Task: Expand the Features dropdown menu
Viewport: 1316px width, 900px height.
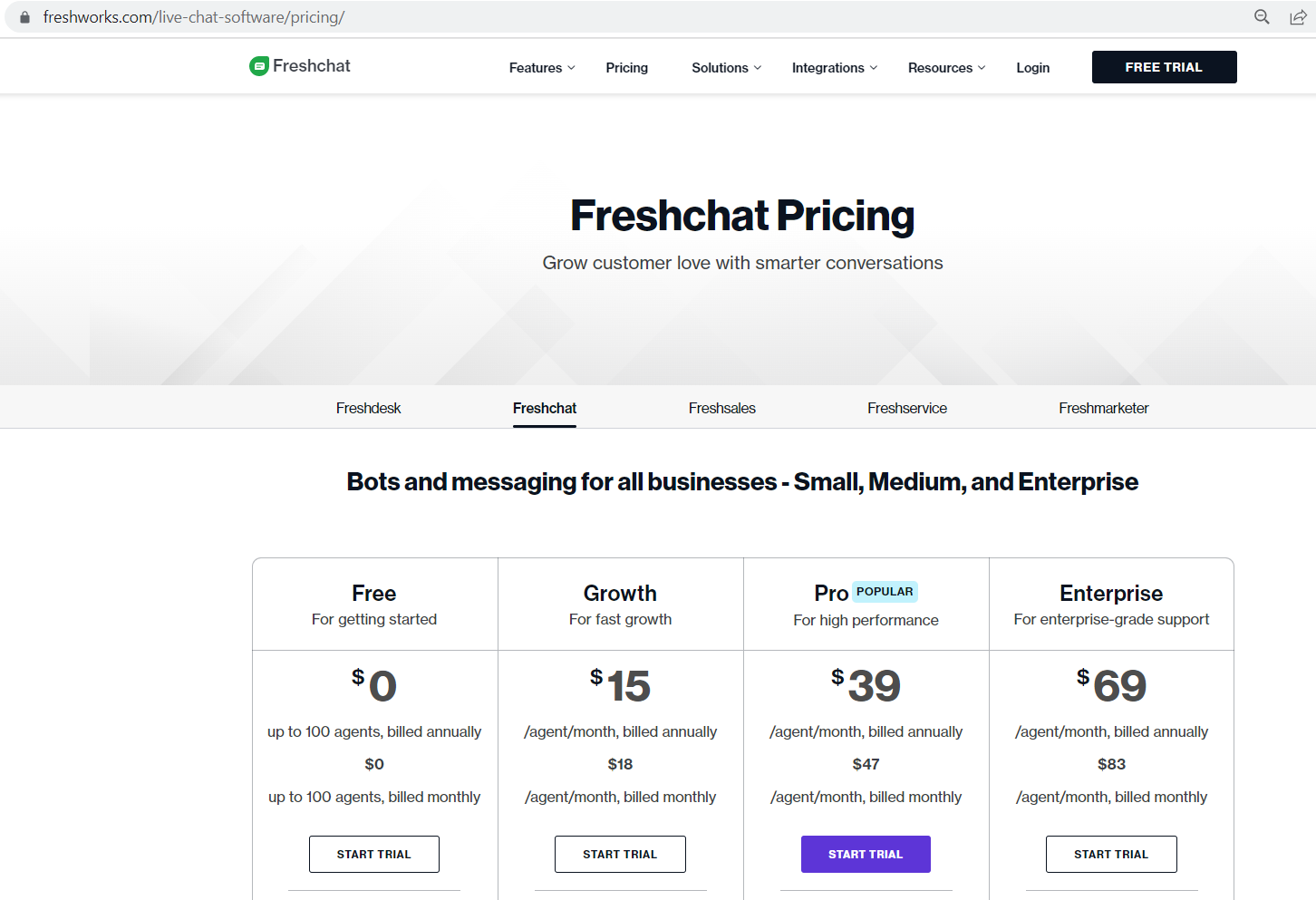Action: click(x=542, y=68)
